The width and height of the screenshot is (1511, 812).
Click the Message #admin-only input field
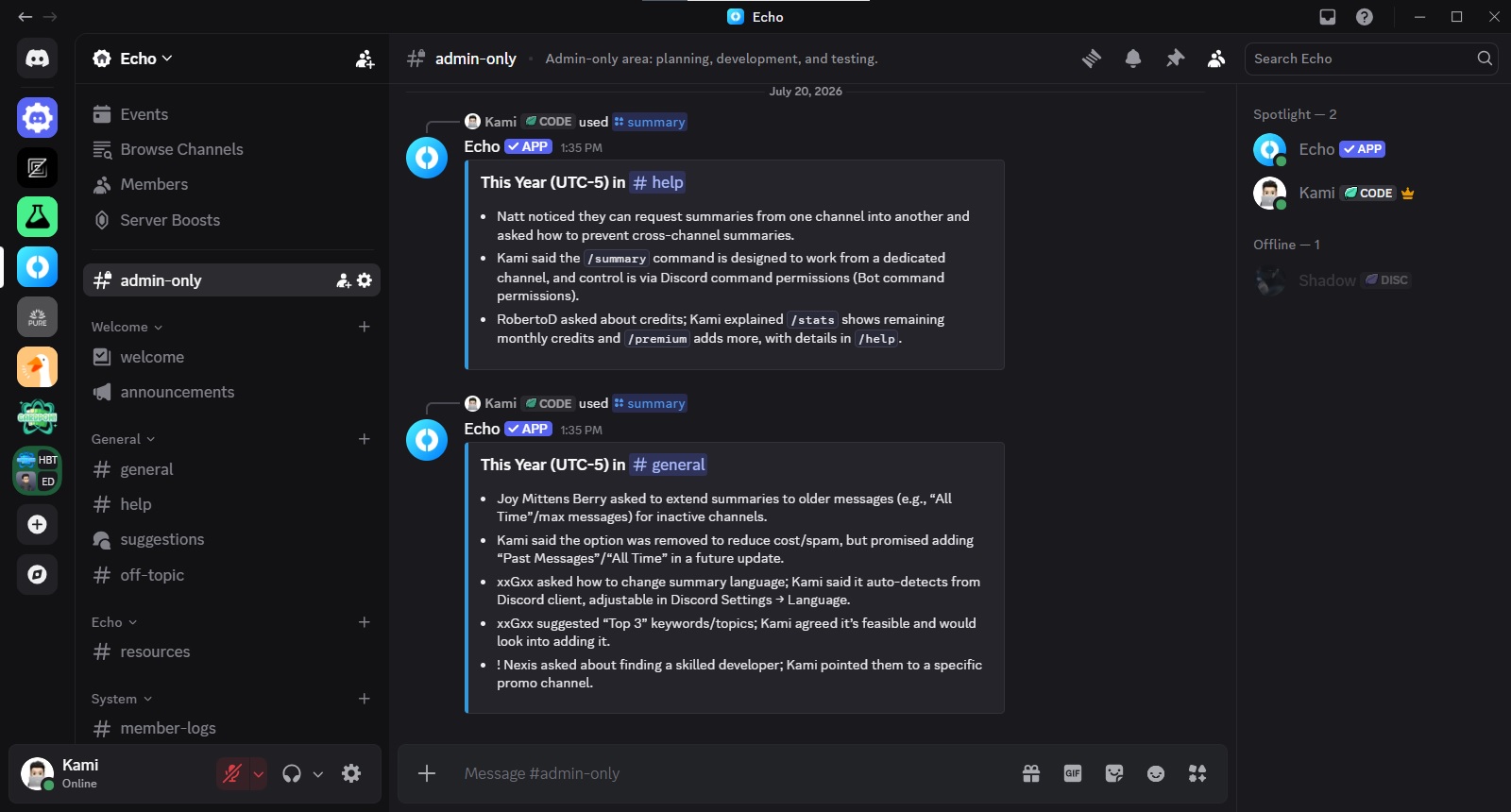pos(732,774)
